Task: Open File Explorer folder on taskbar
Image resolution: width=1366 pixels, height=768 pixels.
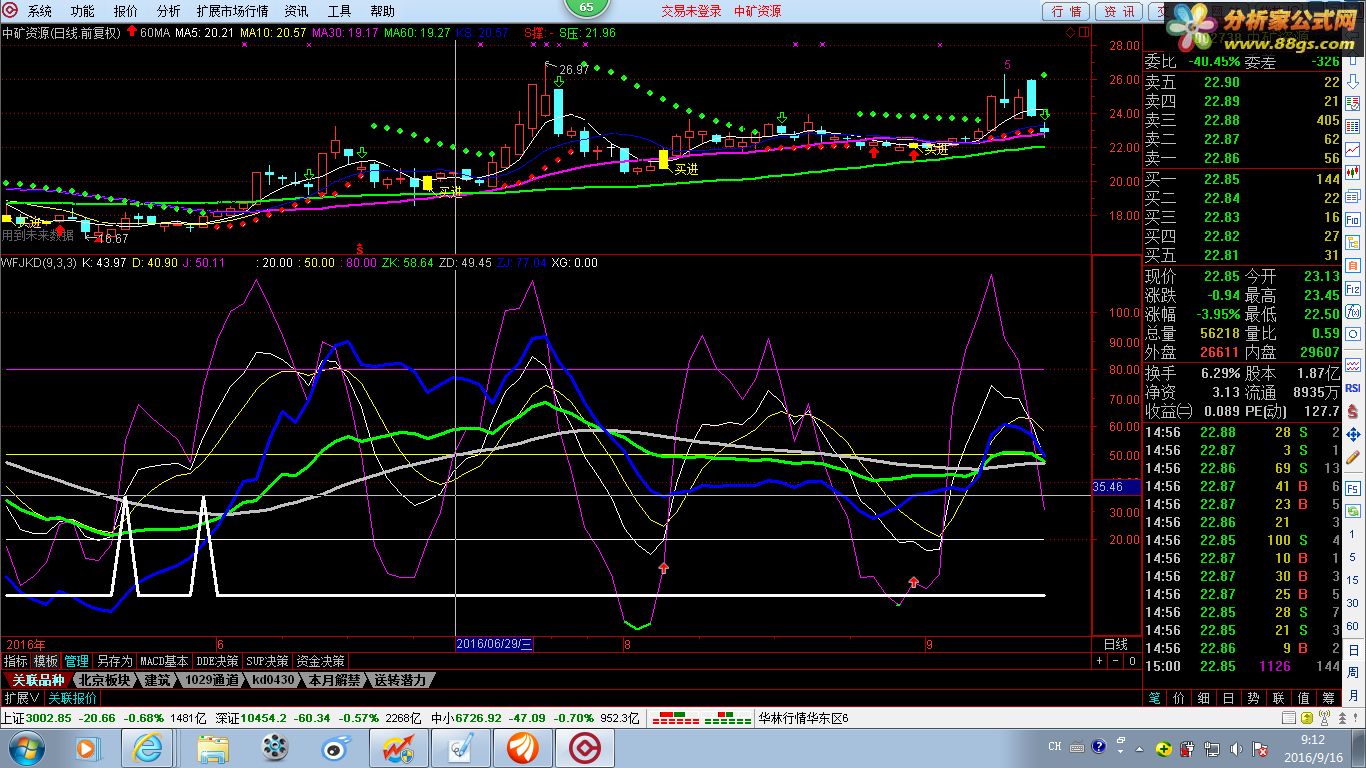Action: pyautogui.click(x=214, y=748)
